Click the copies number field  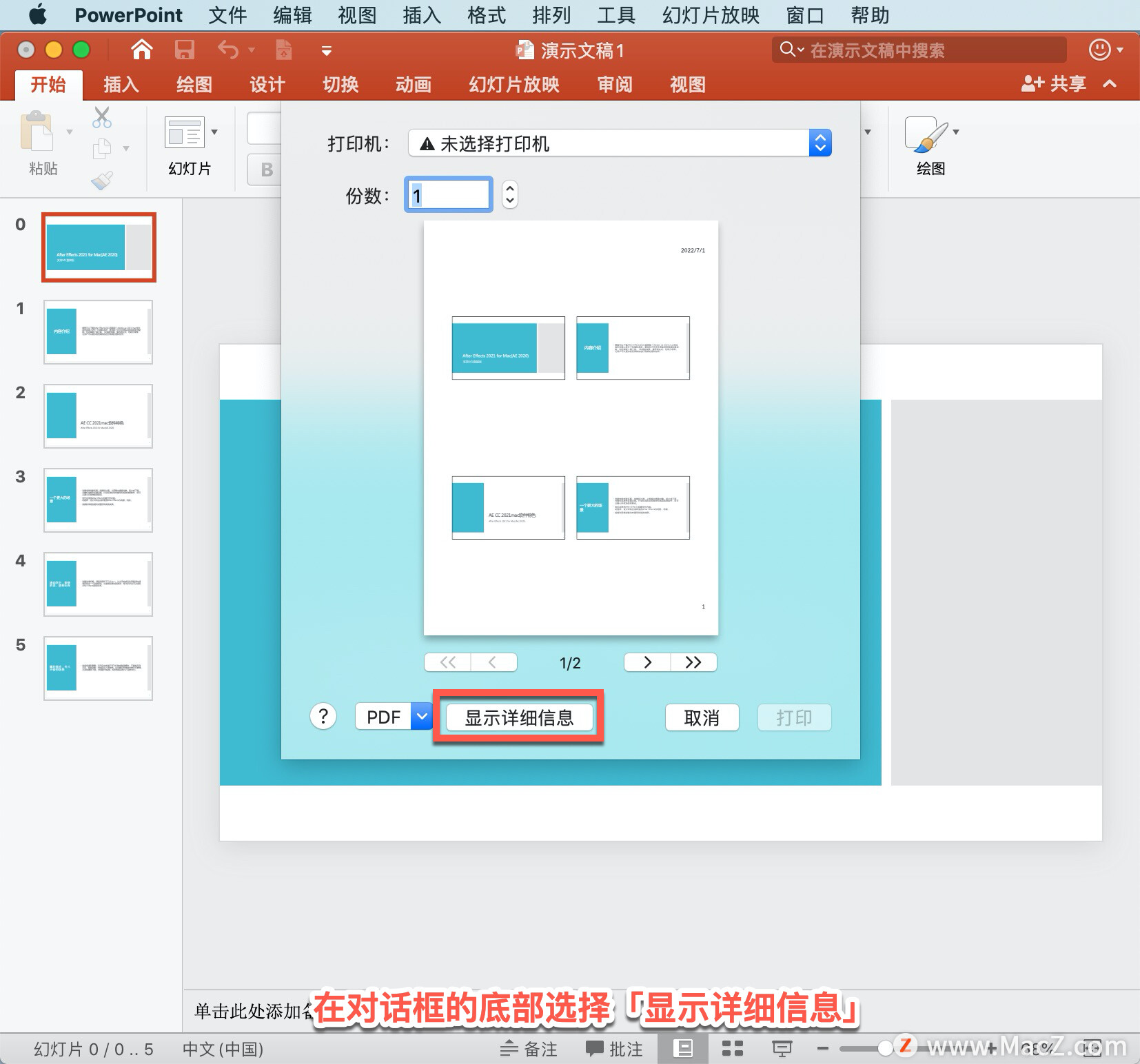coord(448,195)
